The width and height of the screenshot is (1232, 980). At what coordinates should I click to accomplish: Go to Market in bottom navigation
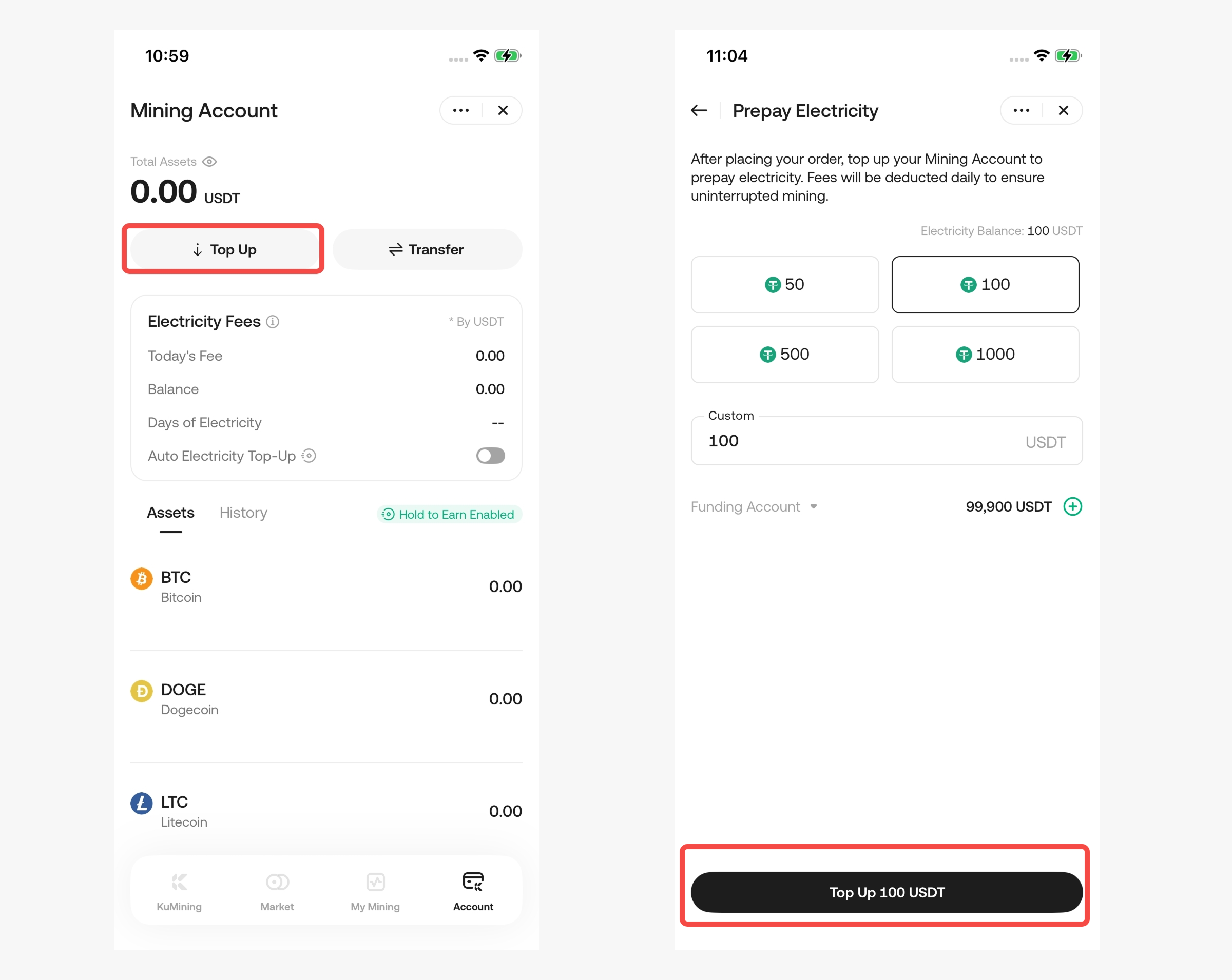(277, 890)
